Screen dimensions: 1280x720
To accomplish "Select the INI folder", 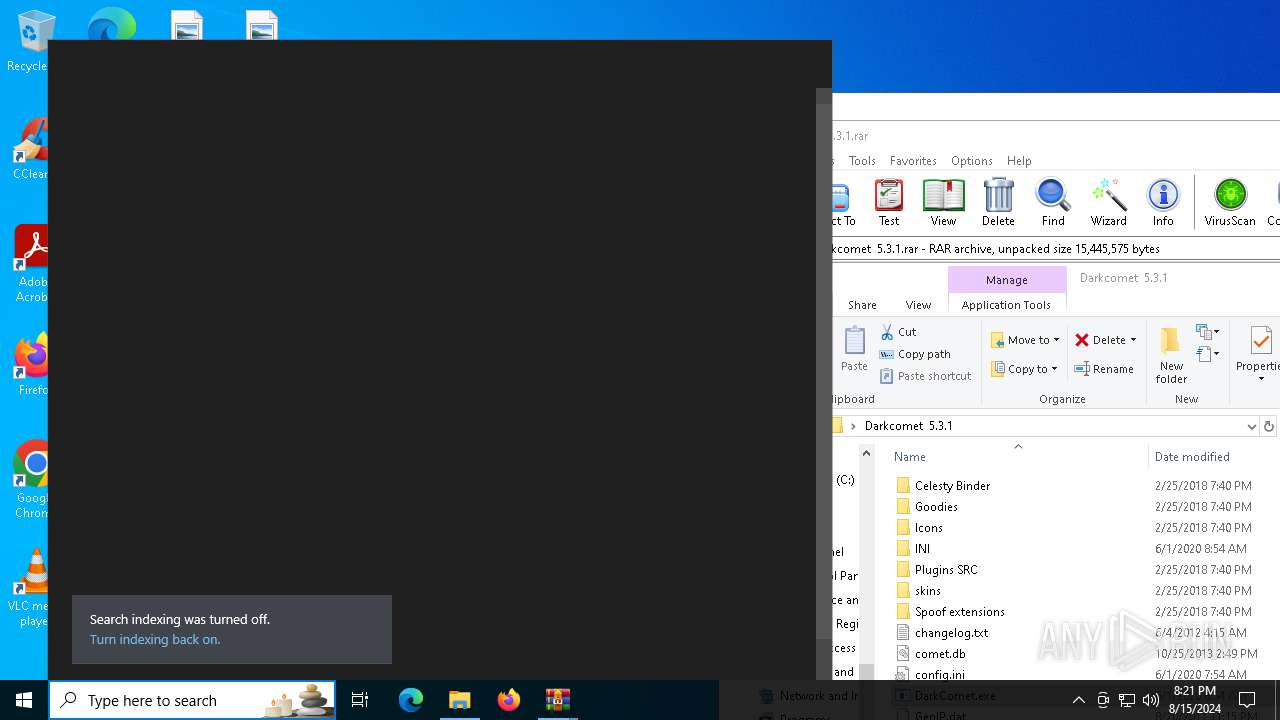I will (912, 549).
